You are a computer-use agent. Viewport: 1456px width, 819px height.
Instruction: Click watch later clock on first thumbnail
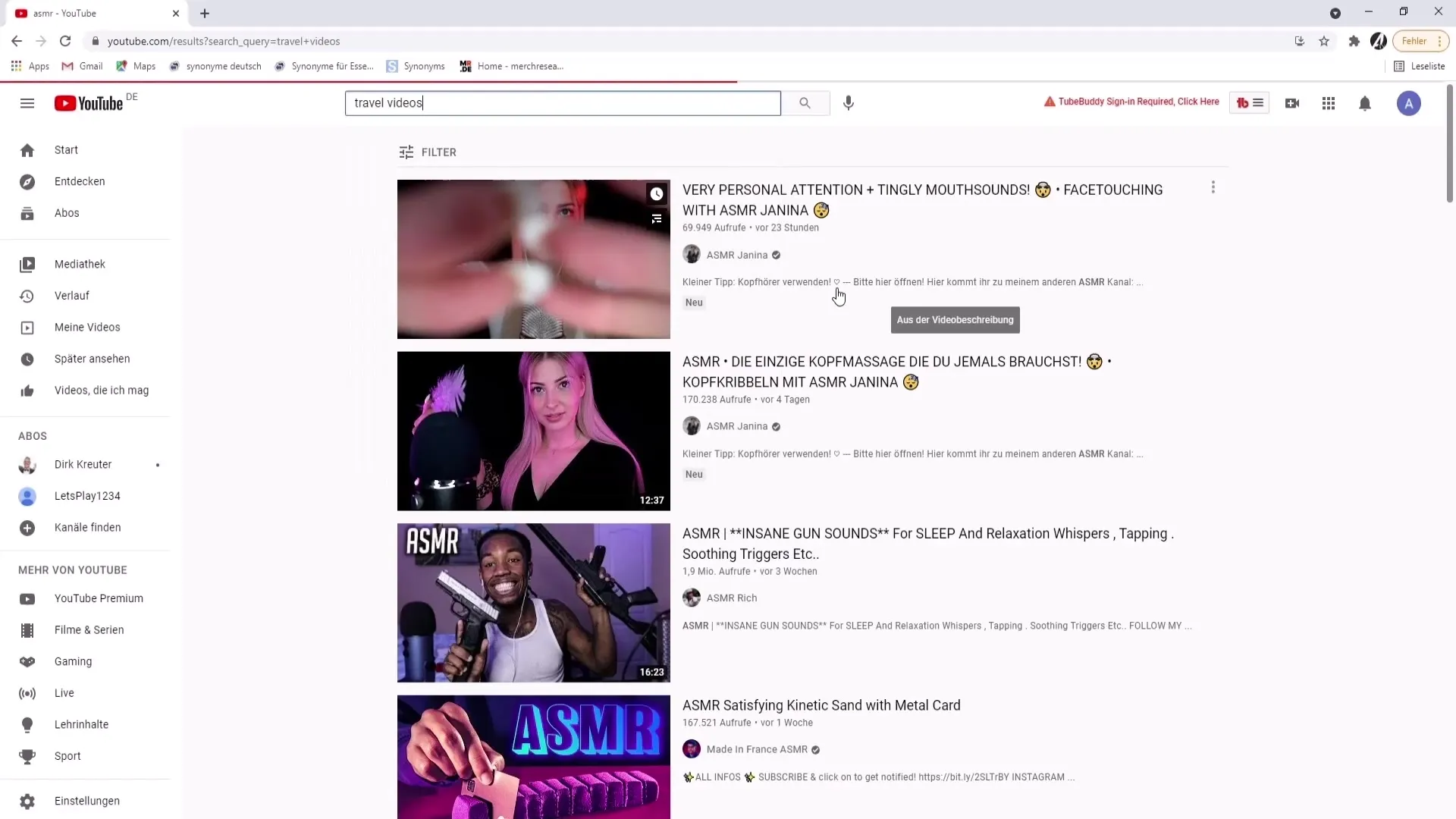point(657,194)
